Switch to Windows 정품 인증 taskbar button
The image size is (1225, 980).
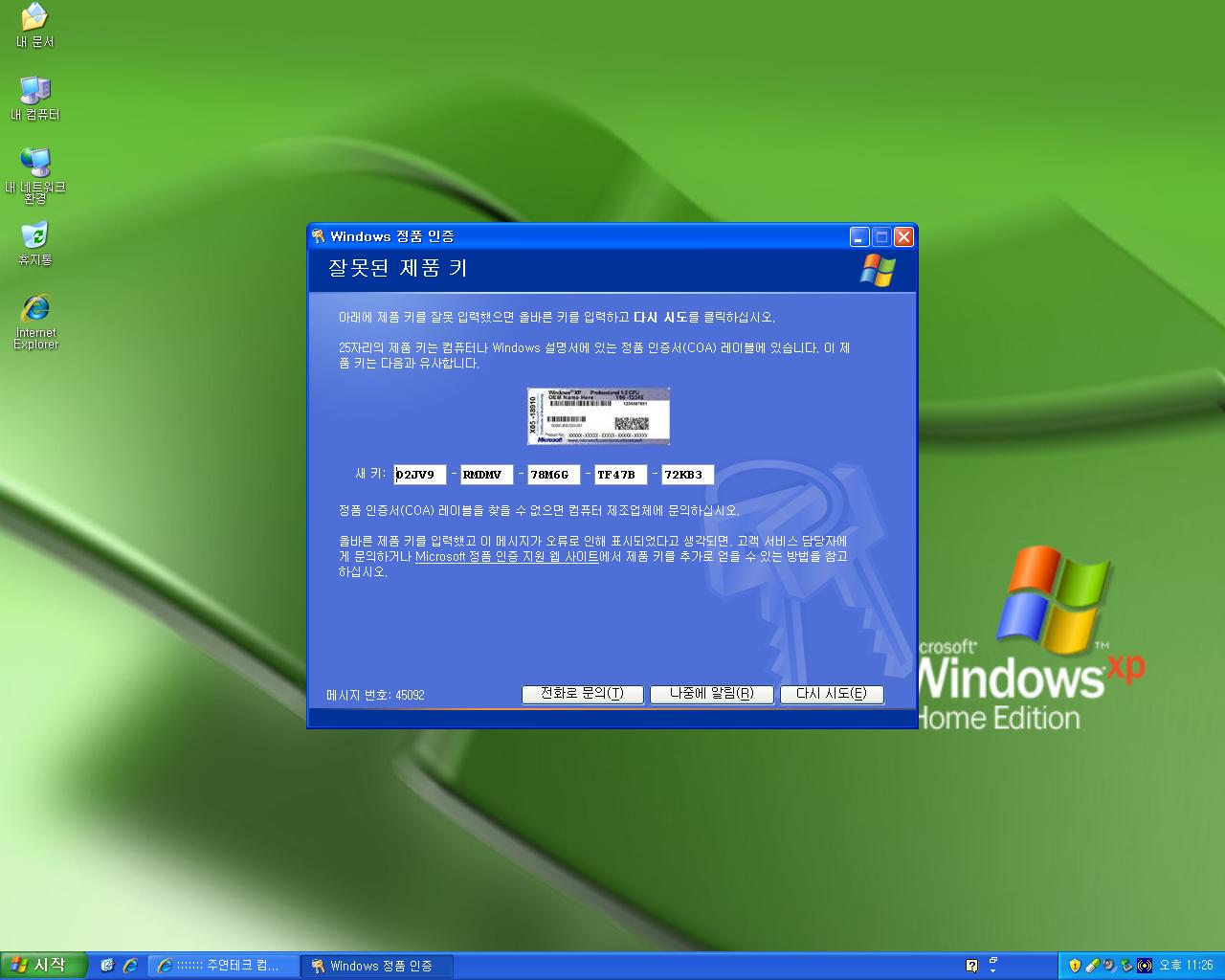tap(377, 966)
